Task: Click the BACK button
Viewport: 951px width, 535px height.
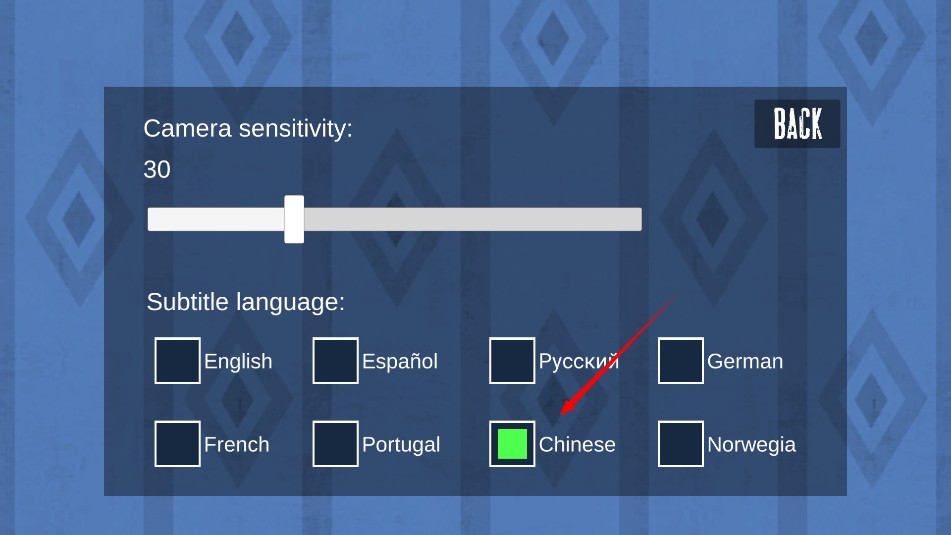Action: click(797, 124)
